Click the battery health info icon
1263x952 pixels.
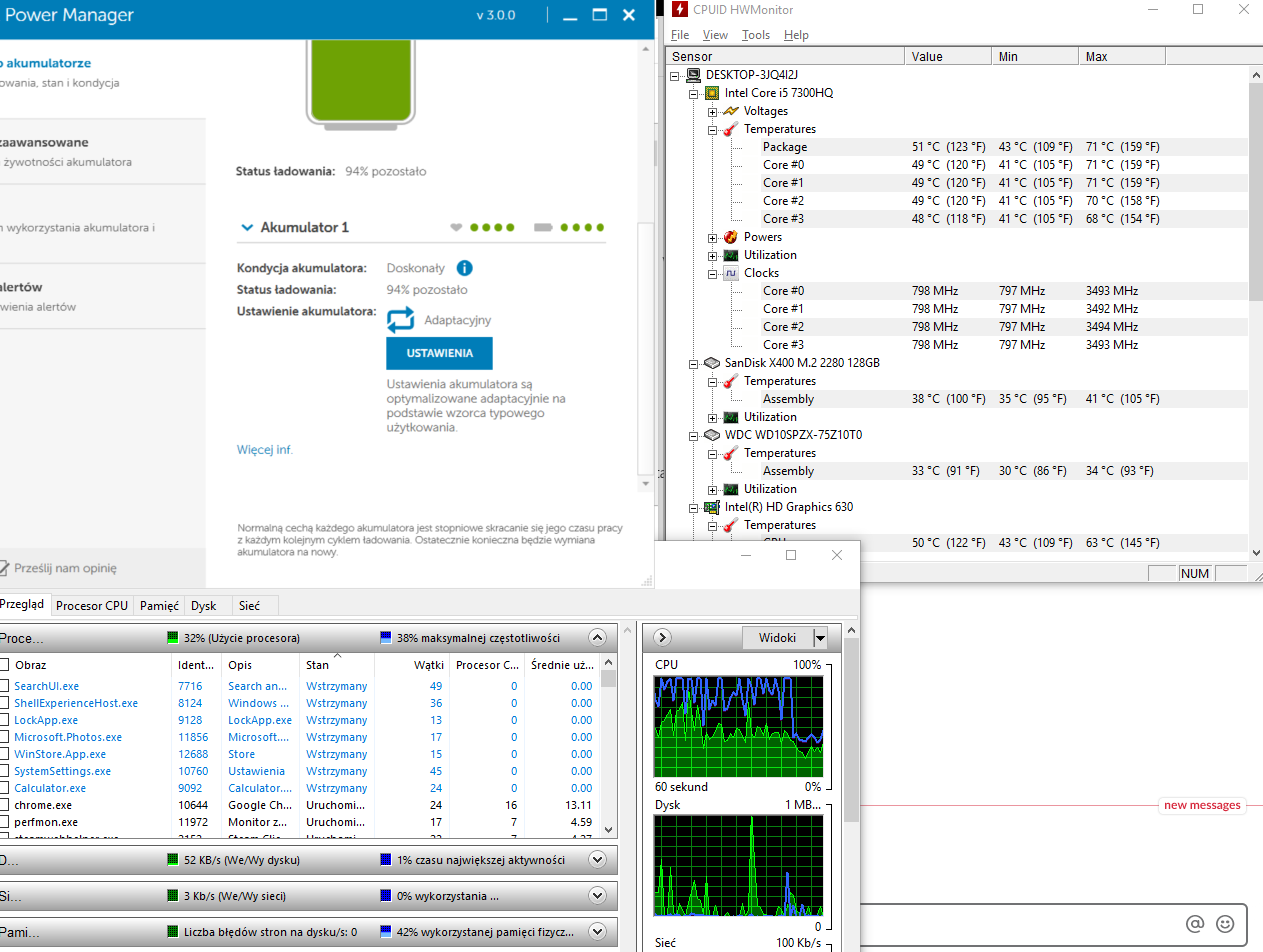click(x=465, y=268)
